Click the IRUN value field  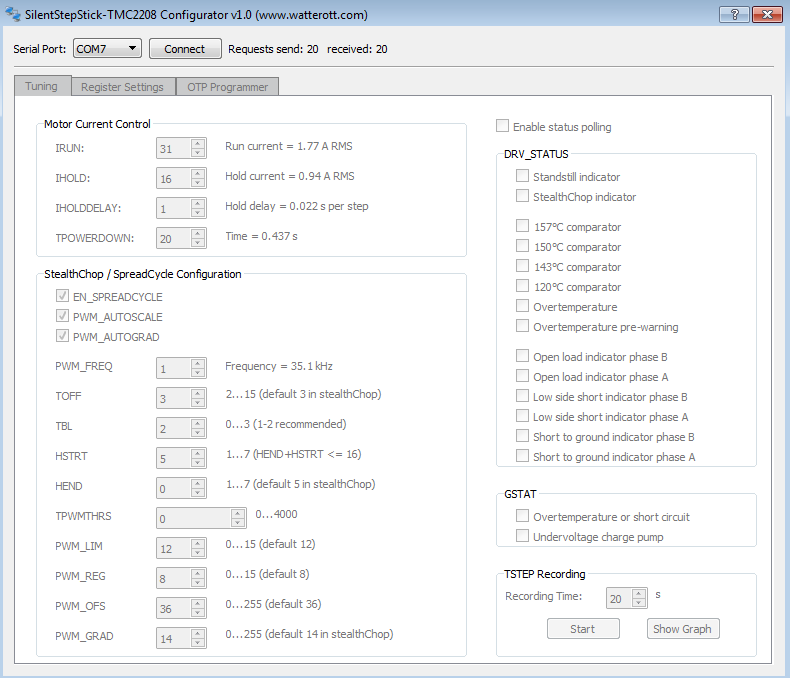point(173,149)
